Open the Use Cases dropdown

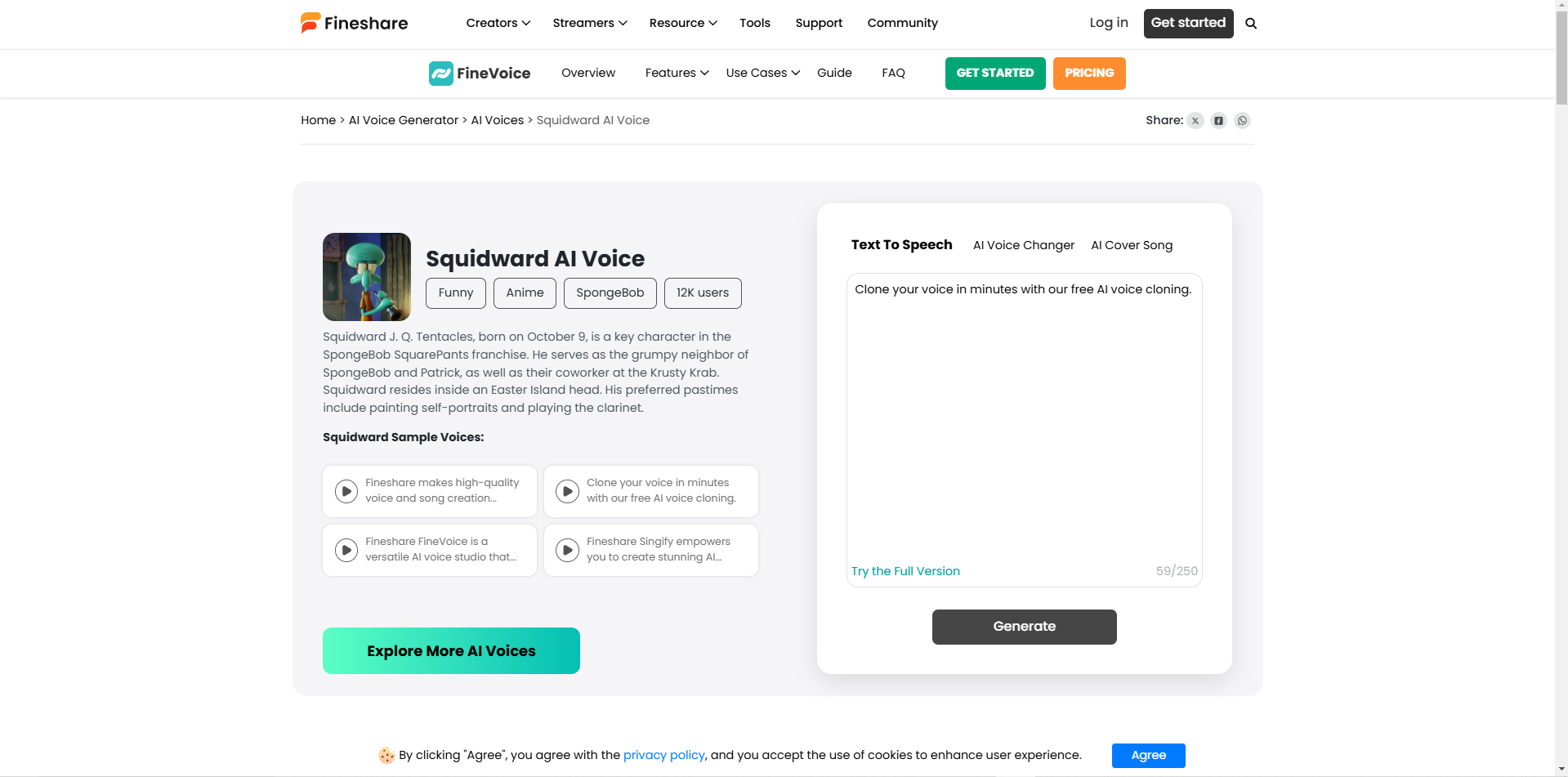click(762, 73)
